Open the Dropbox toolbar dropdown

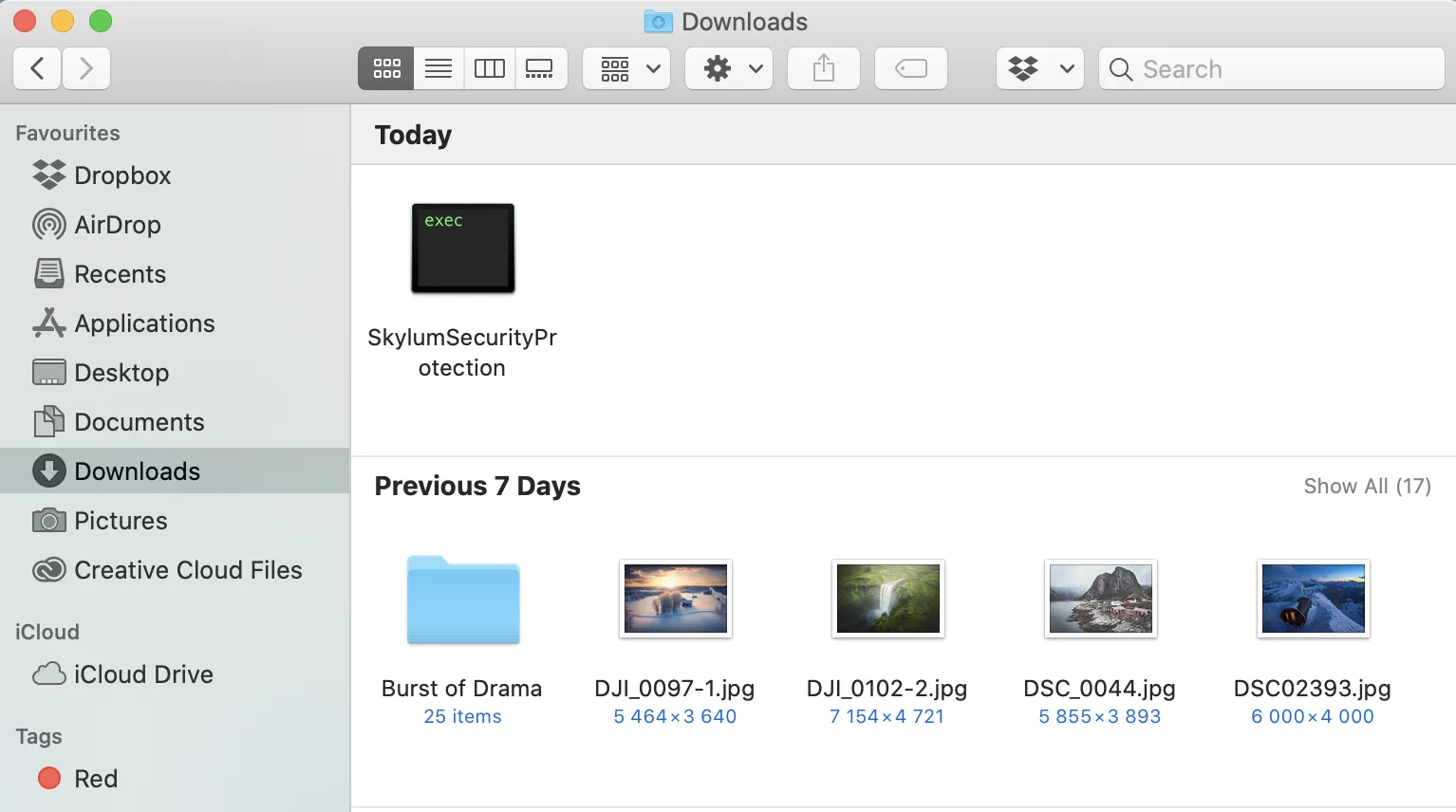[x=1039, y=68]
